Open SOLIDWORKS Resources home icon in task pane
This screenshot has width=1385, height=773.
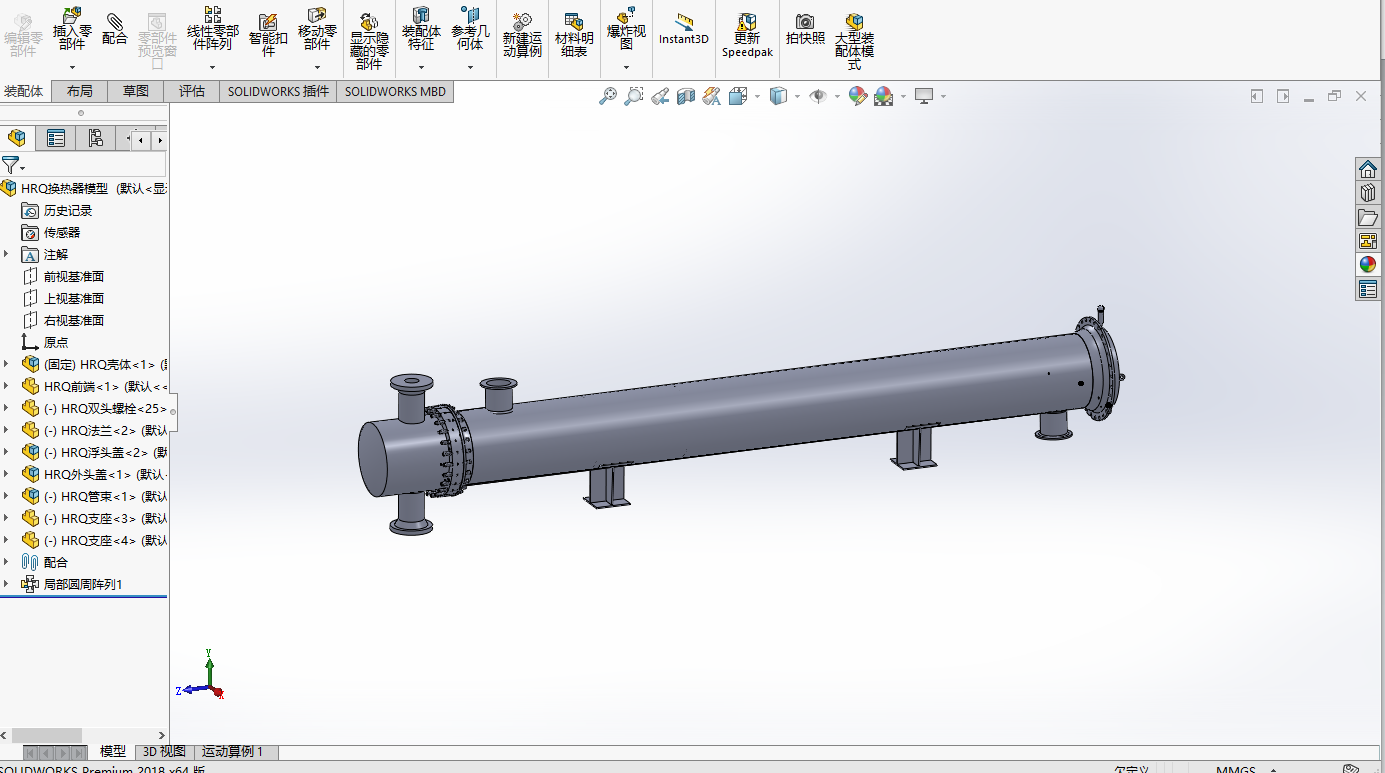click(x=1368, y=168)
